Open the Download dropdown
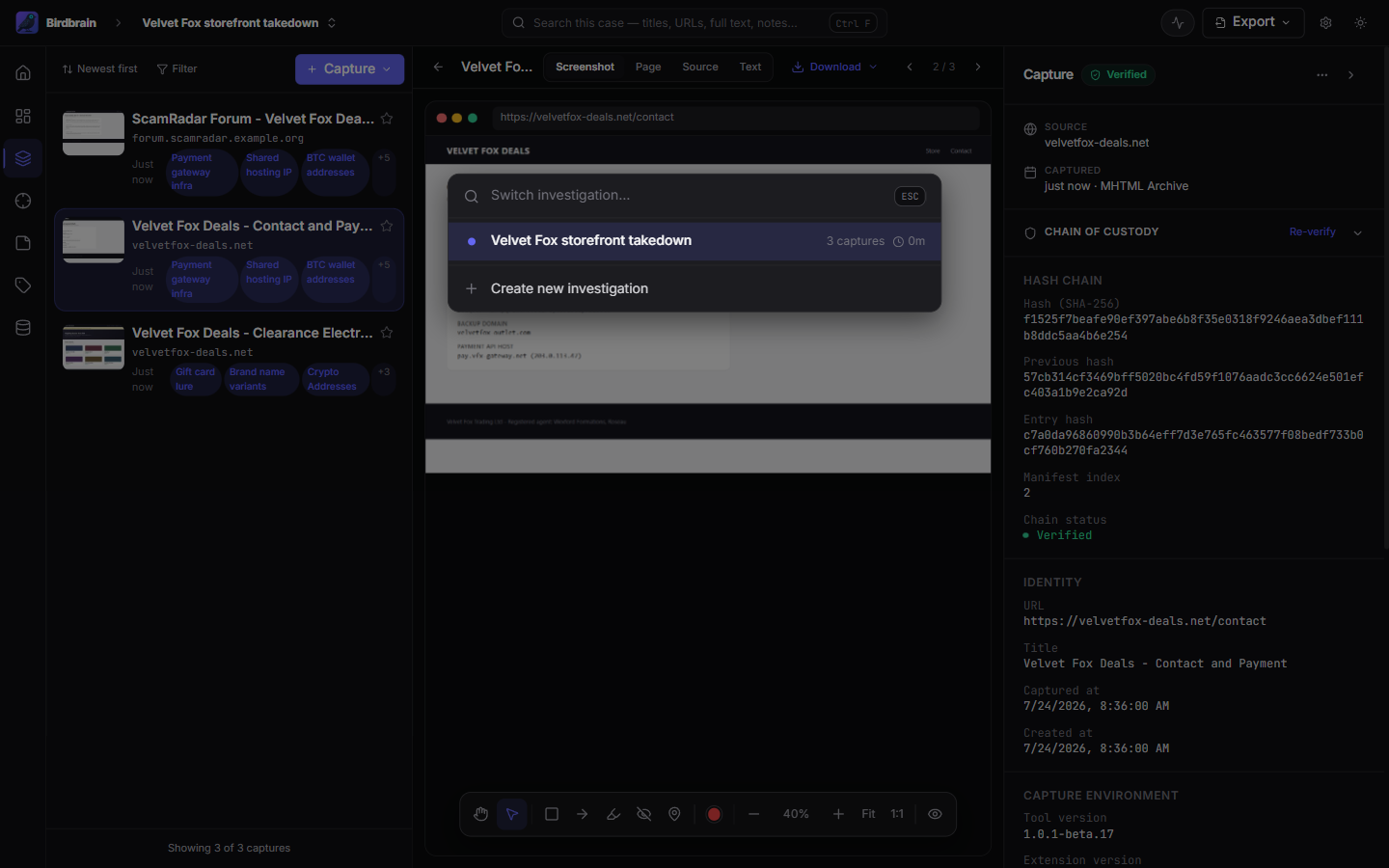The width and height of the screenshot is (1389, 868). point(834,67)
